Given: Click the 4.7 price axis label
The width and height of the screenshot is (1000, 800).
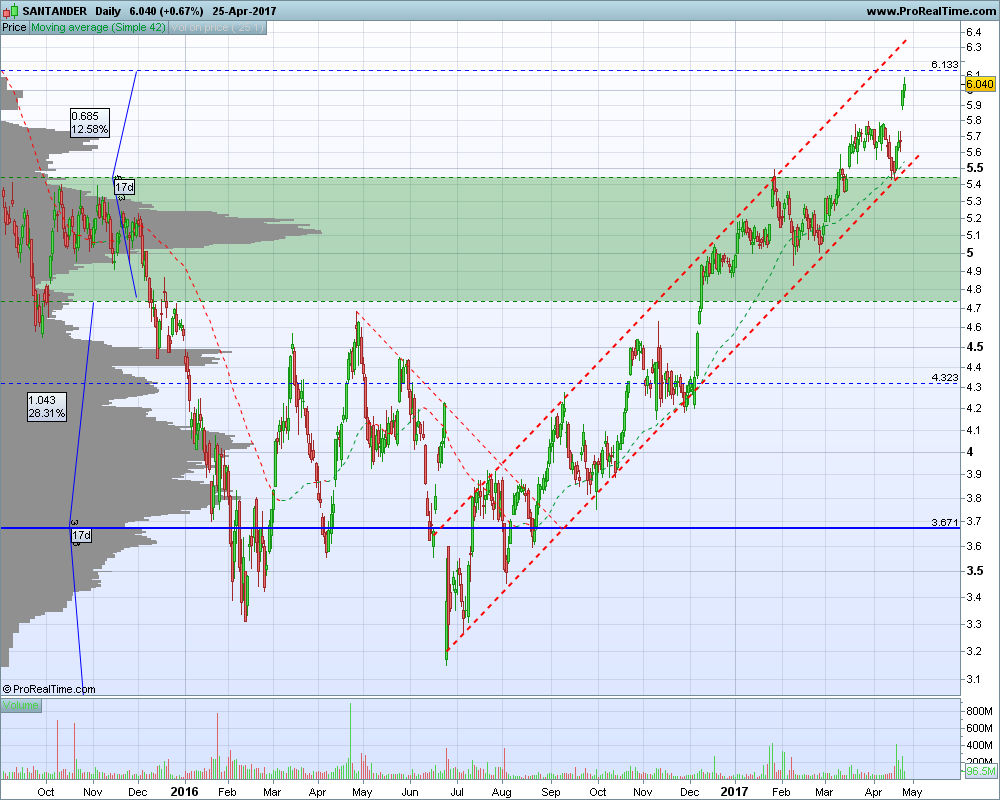Looking at the screenshot, I should pos(974,308).
